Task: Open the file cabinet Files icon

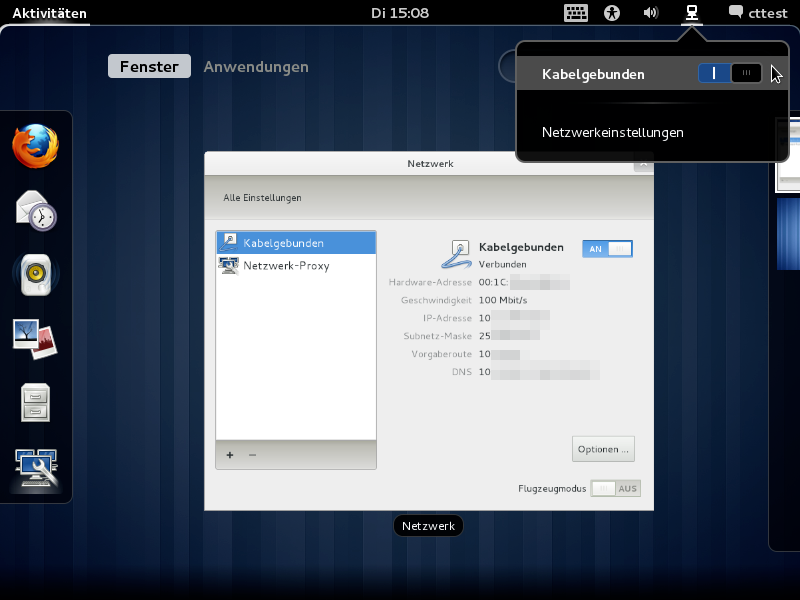Action: 35,403
